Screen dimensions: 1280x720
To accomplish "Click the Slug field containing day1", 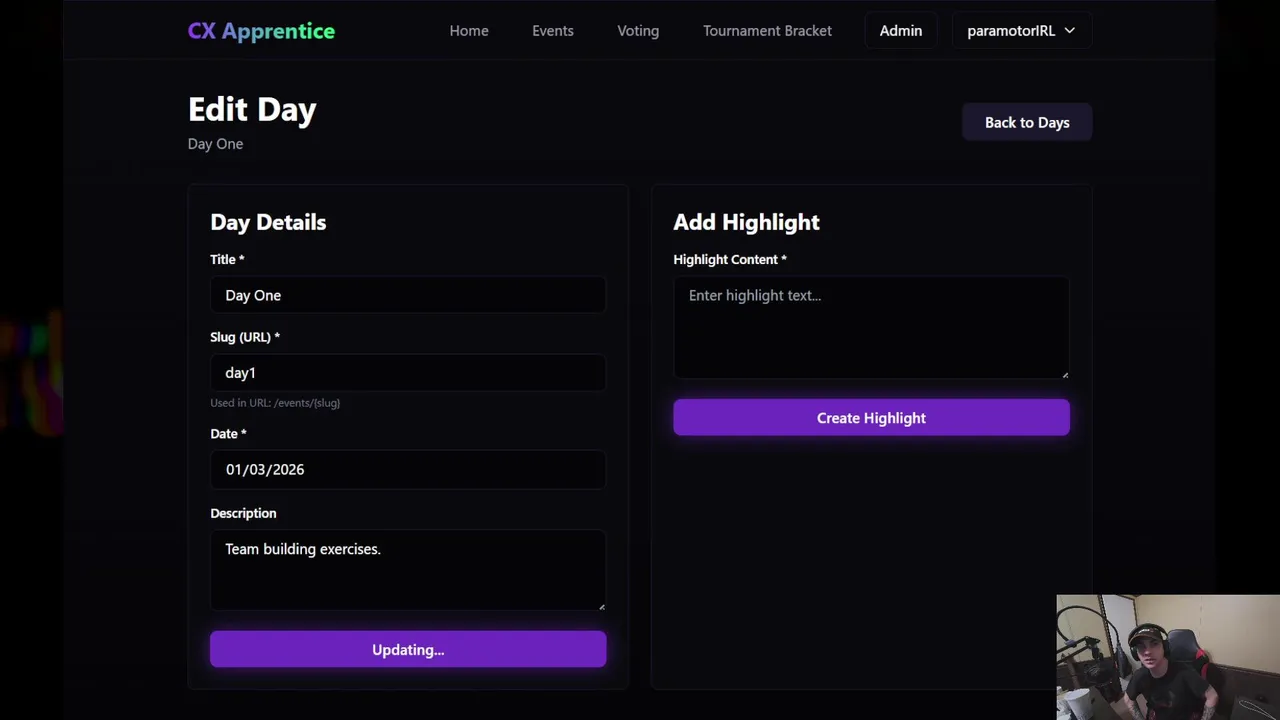I will click(x=408, y=373).
